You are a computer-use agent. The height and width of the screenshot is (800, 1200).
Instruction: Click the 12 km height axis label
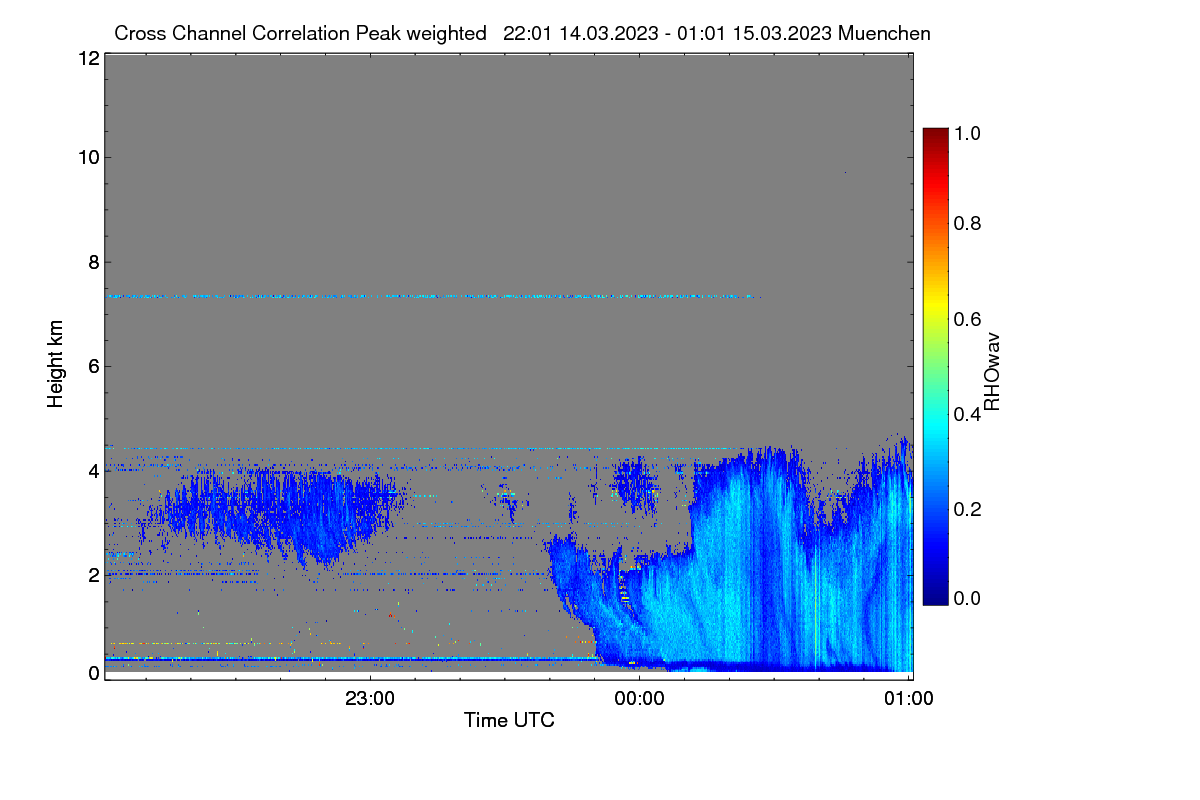click(x=88, y=58)
